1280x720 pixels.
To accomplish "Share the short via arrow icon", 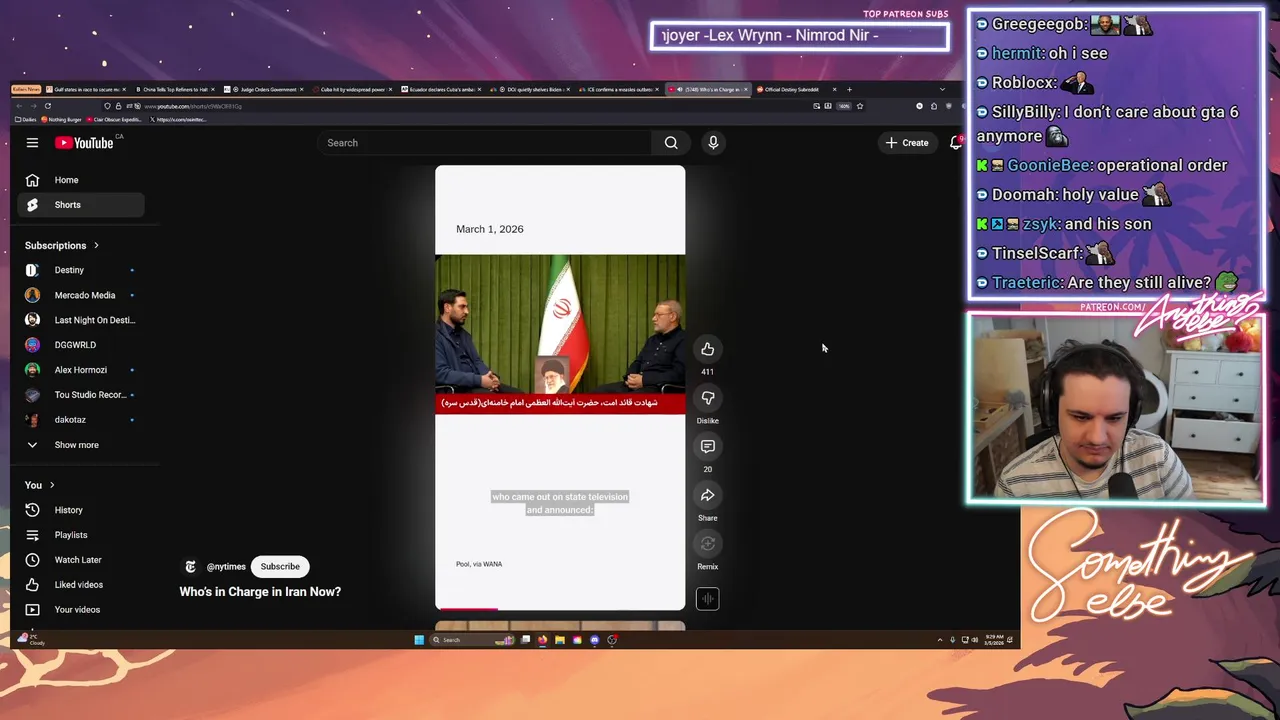I will 707,495.
